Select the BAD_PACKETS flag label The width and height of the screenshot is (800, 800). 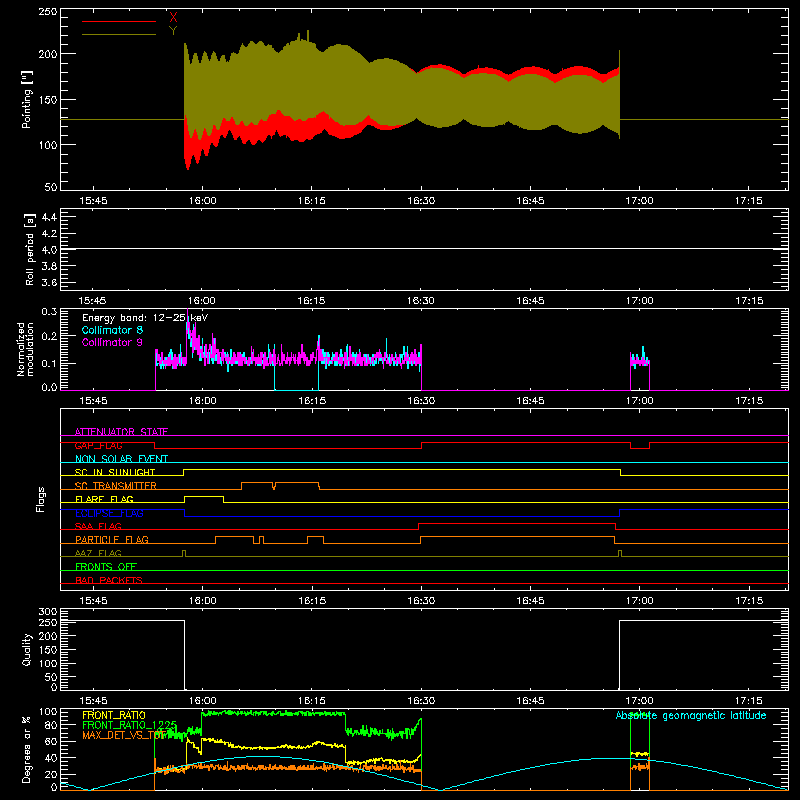tap(109, 580)
